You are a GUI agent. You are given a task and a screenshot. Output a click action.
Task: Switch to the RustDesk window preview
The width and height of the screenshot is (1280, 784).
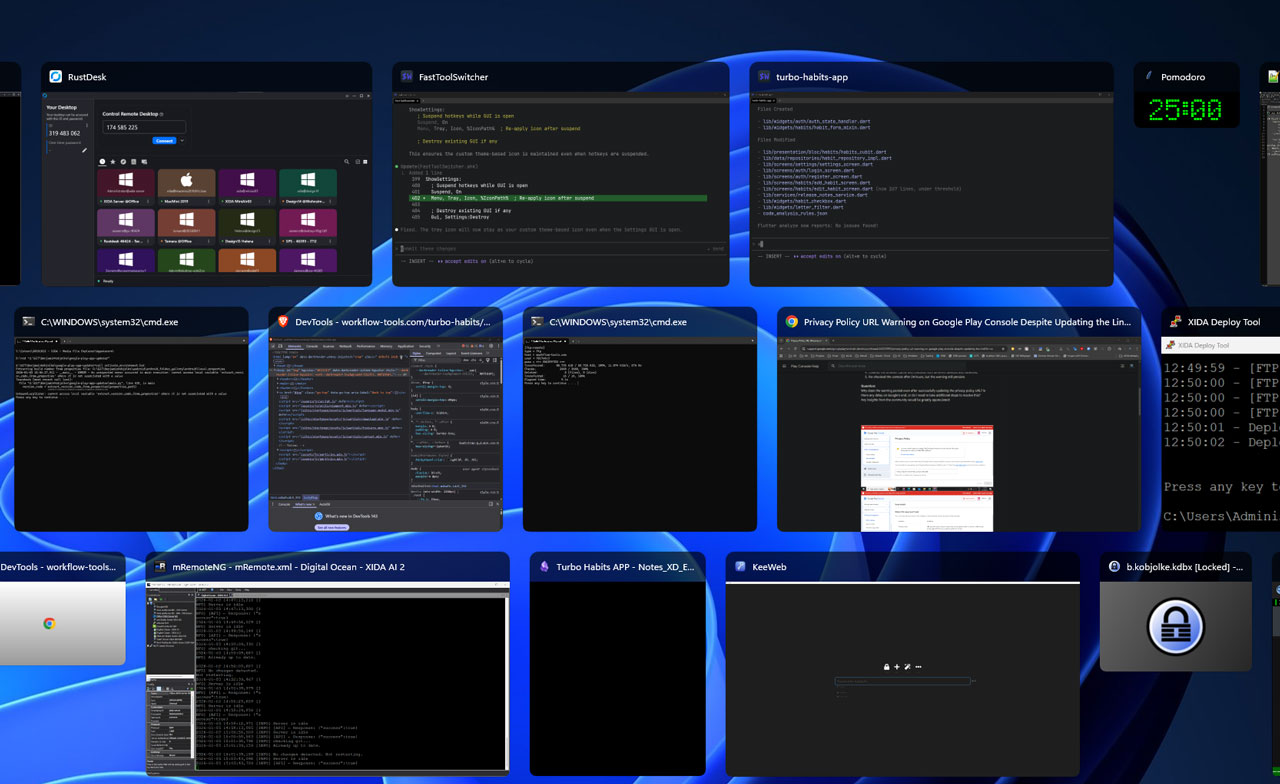pyautogui.click(x=206, y=189)
